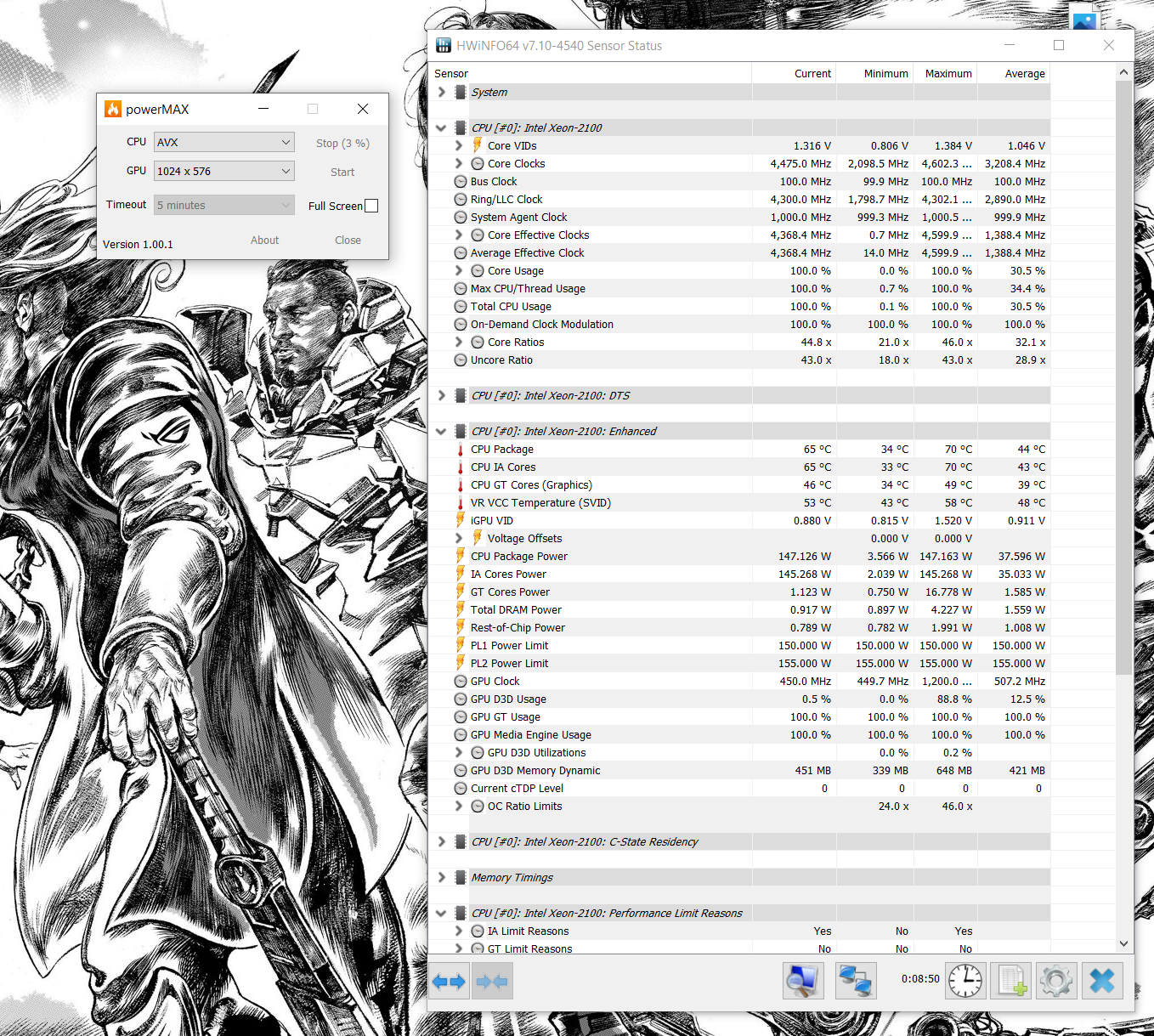Click the sensor list scroll down arrow
This screenshot has height=1036, width=1154.
pyautogui.click(x=1123, y=943)
